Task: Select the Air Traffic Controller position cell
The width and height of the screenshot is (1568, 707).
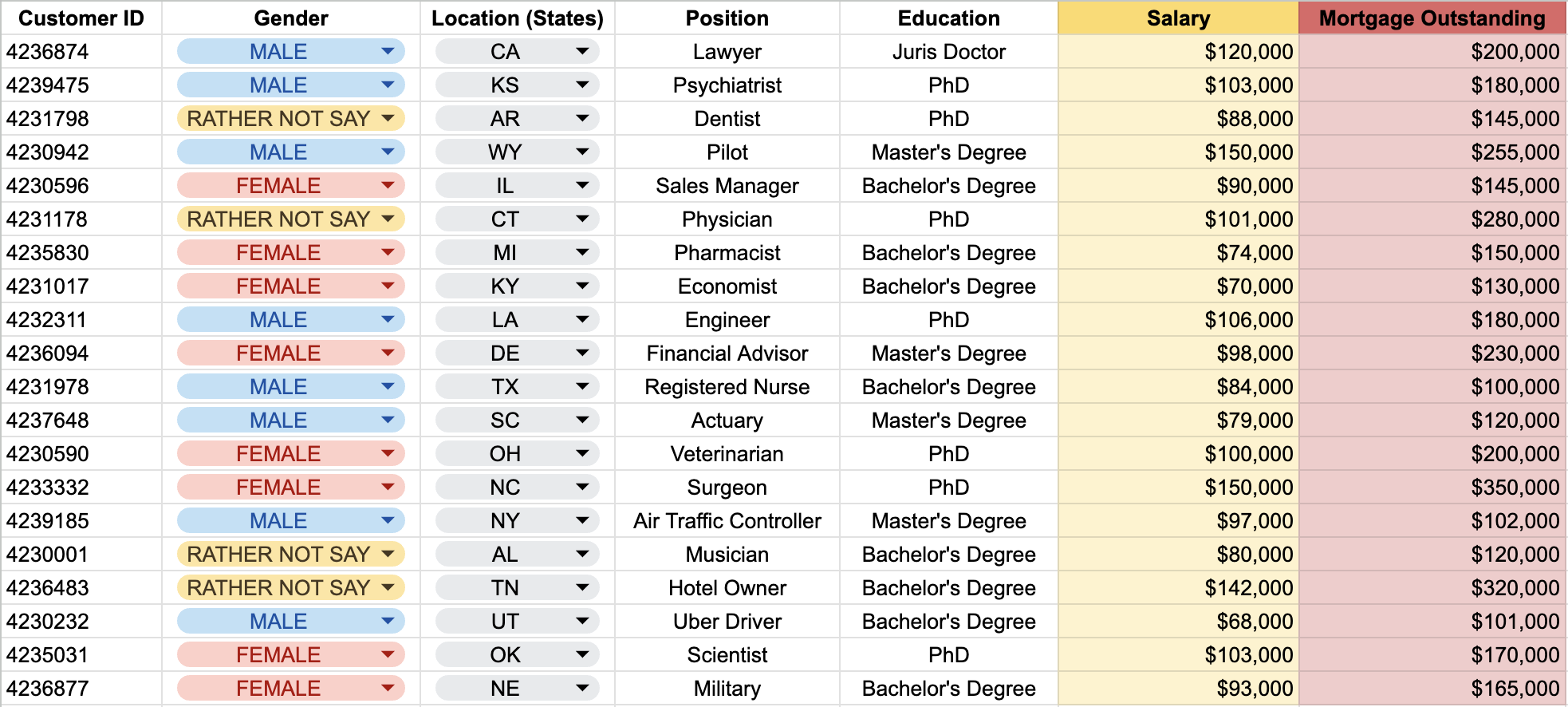Action: point(727,520)
